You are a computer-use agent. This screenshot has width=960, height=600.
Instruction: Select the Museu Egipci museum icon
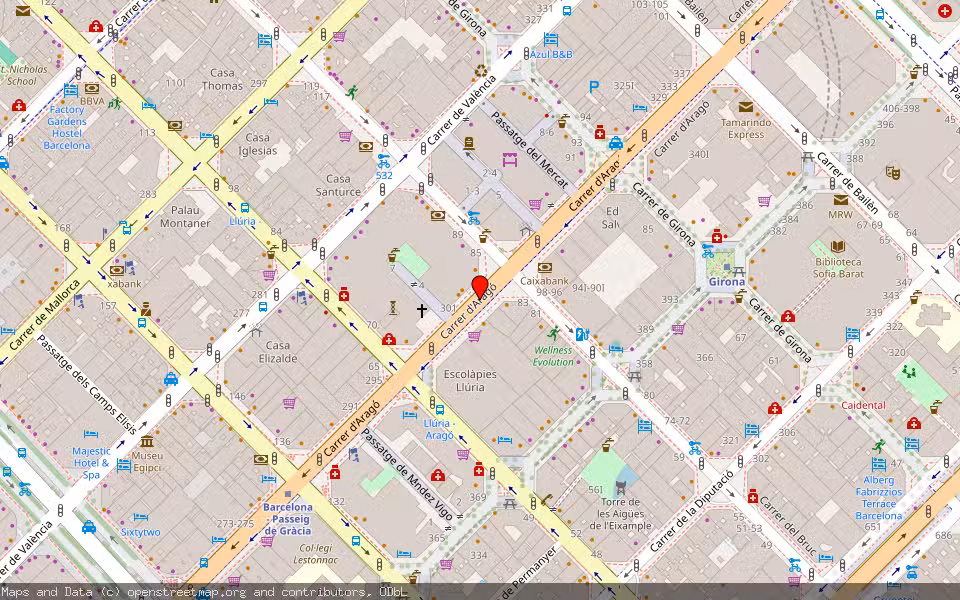click(x=146, y=442)
